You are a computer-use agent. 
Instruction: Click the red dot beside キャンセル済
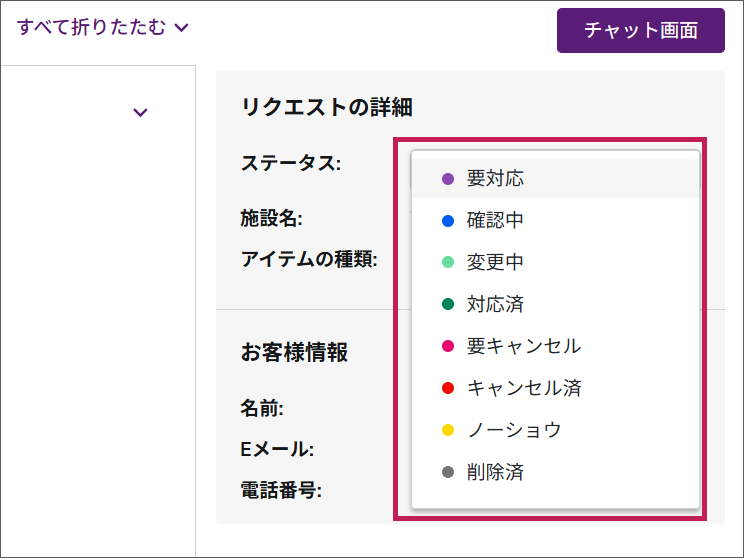[448, 388]
